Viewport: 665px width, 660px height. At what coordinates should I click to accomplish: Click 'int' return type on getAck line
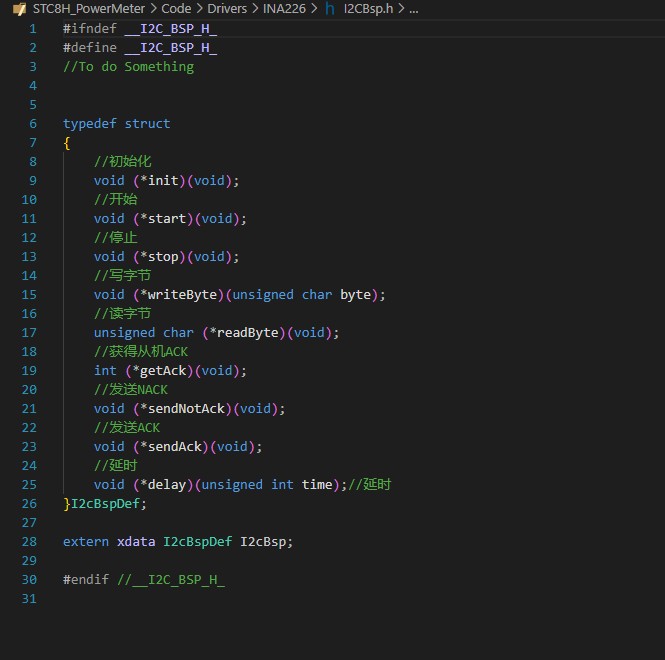pyautogui.click(x=105, y=371)
